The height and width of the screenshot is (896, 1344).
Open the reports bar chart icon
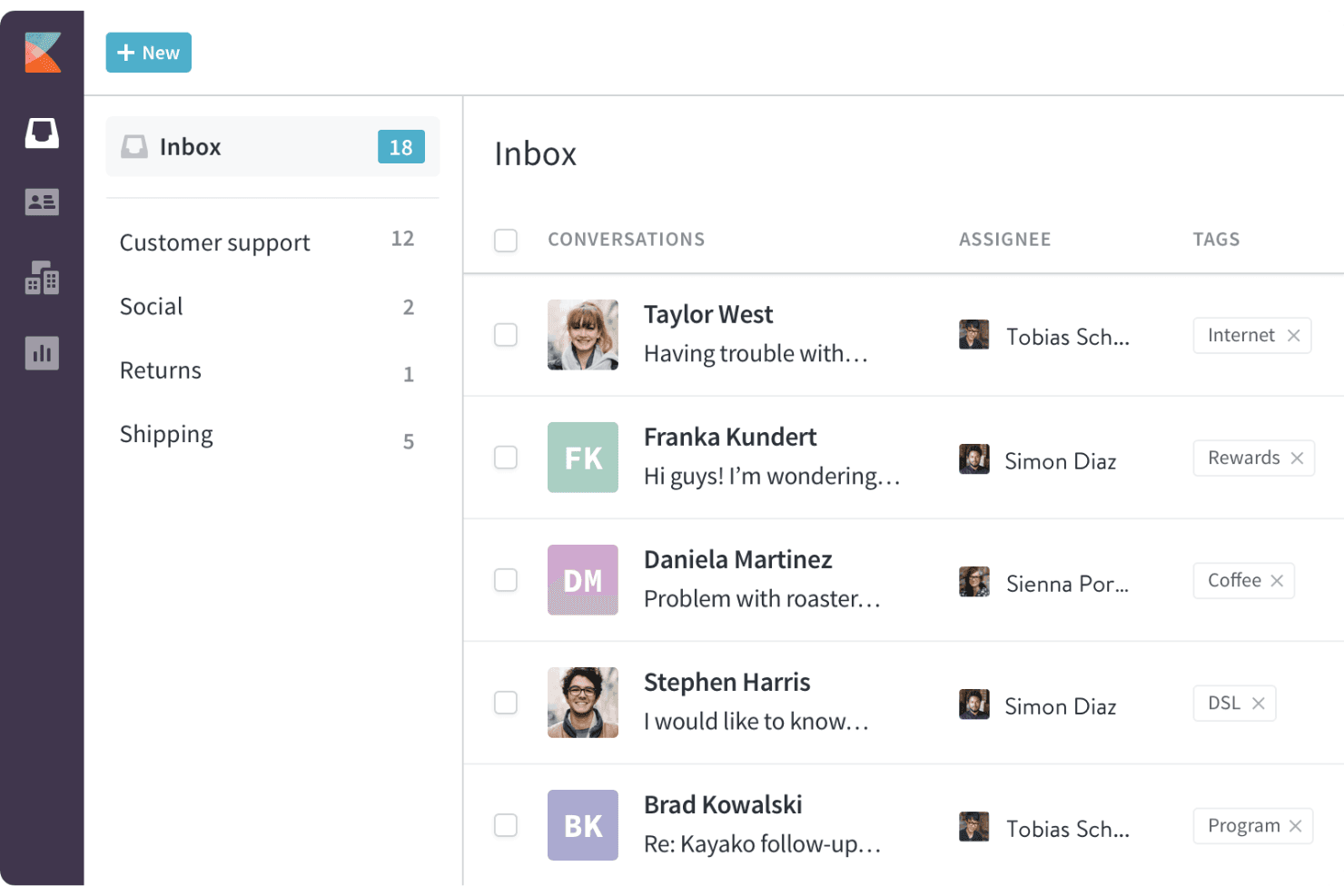tap(42, 353)
